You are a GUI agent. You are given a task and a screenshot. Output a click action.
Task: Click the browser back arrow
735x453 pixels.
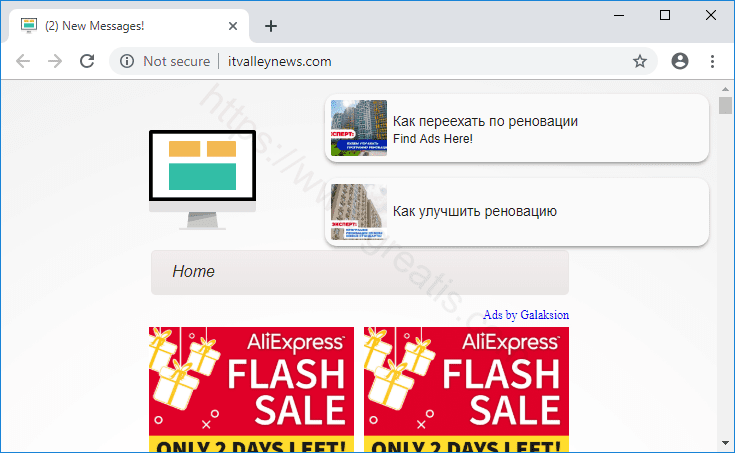pyautogui.click(x=22, y=61)
